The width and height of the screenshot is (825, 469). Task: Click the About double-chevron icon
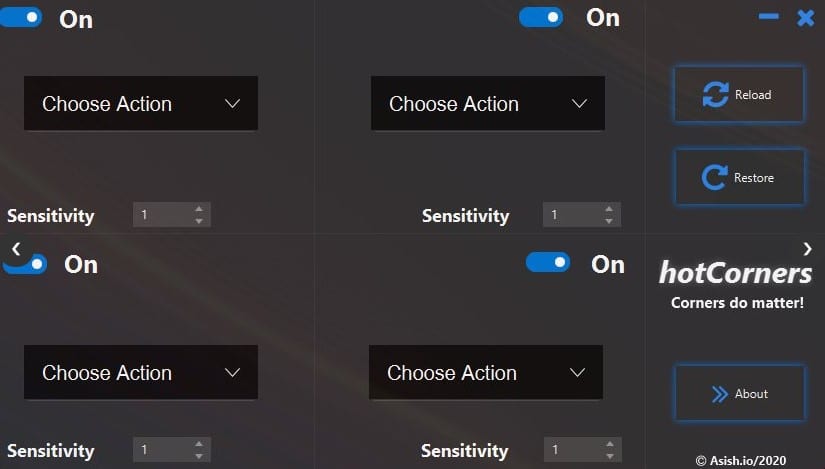click(x=719, y=394)
